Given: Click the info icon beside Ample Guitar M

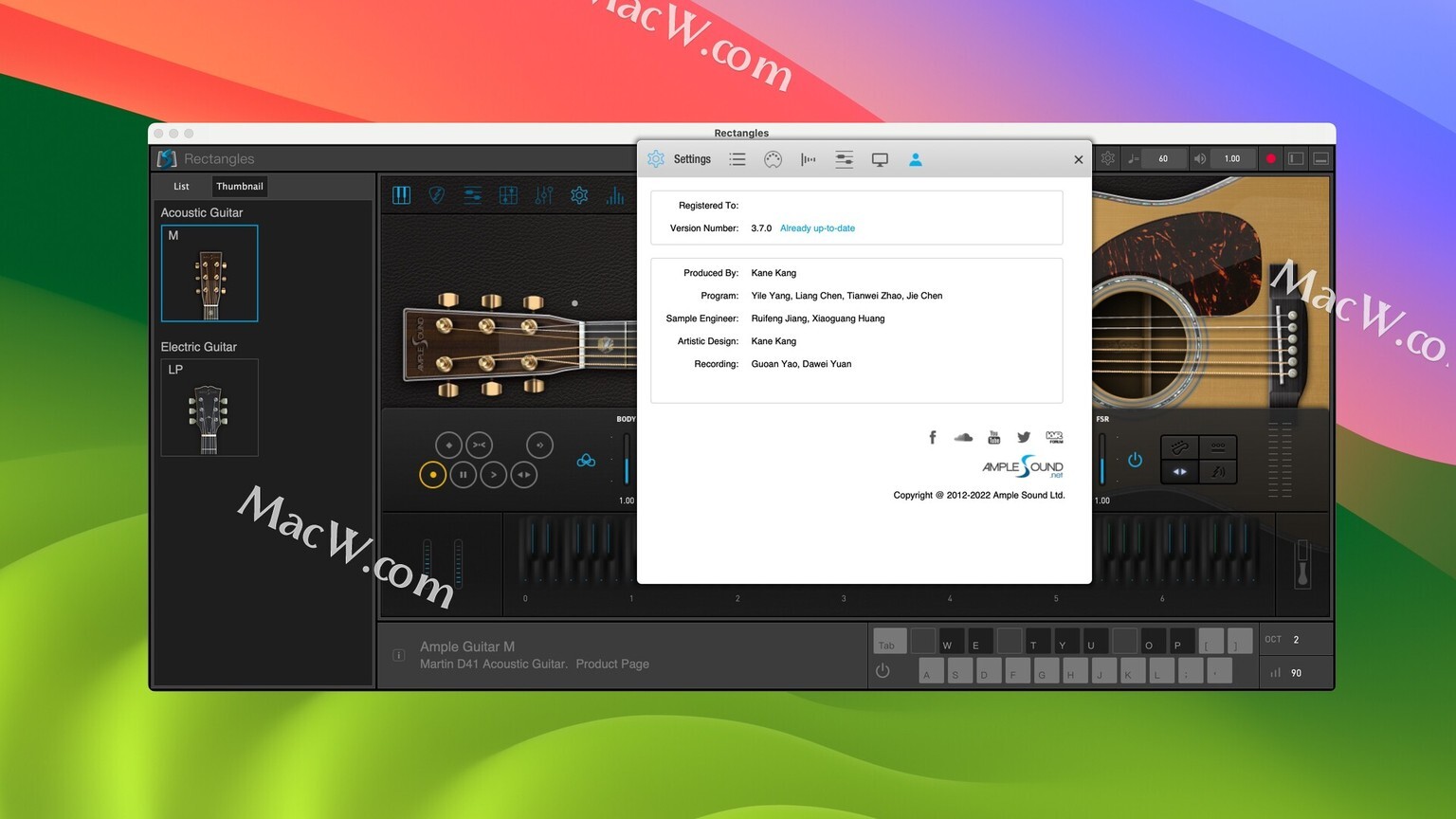Looking at the screenshot, I should [x=399, y=655].
